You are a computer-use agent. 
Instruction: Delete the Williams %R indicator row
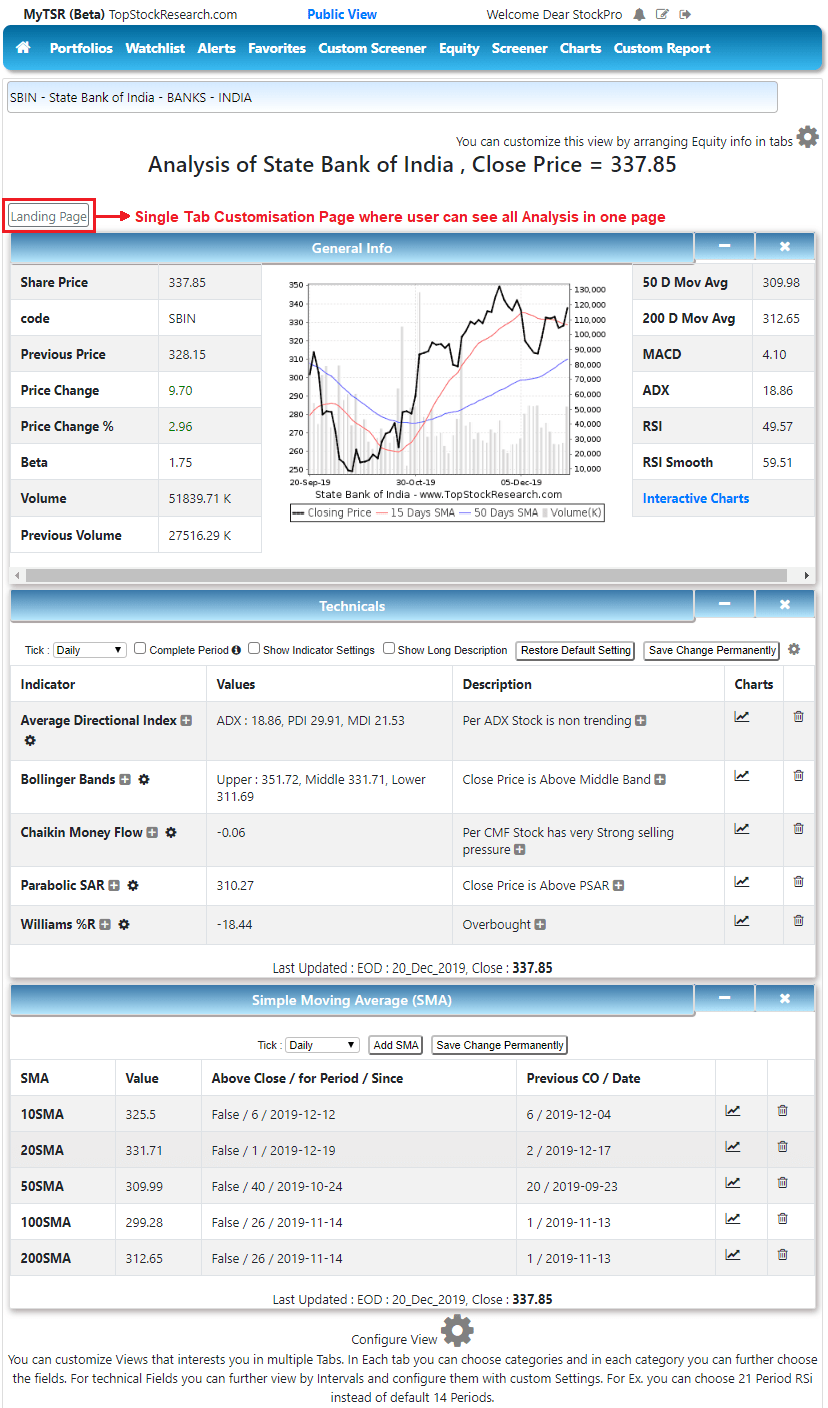pyautogui.click(x=797, y=924)
